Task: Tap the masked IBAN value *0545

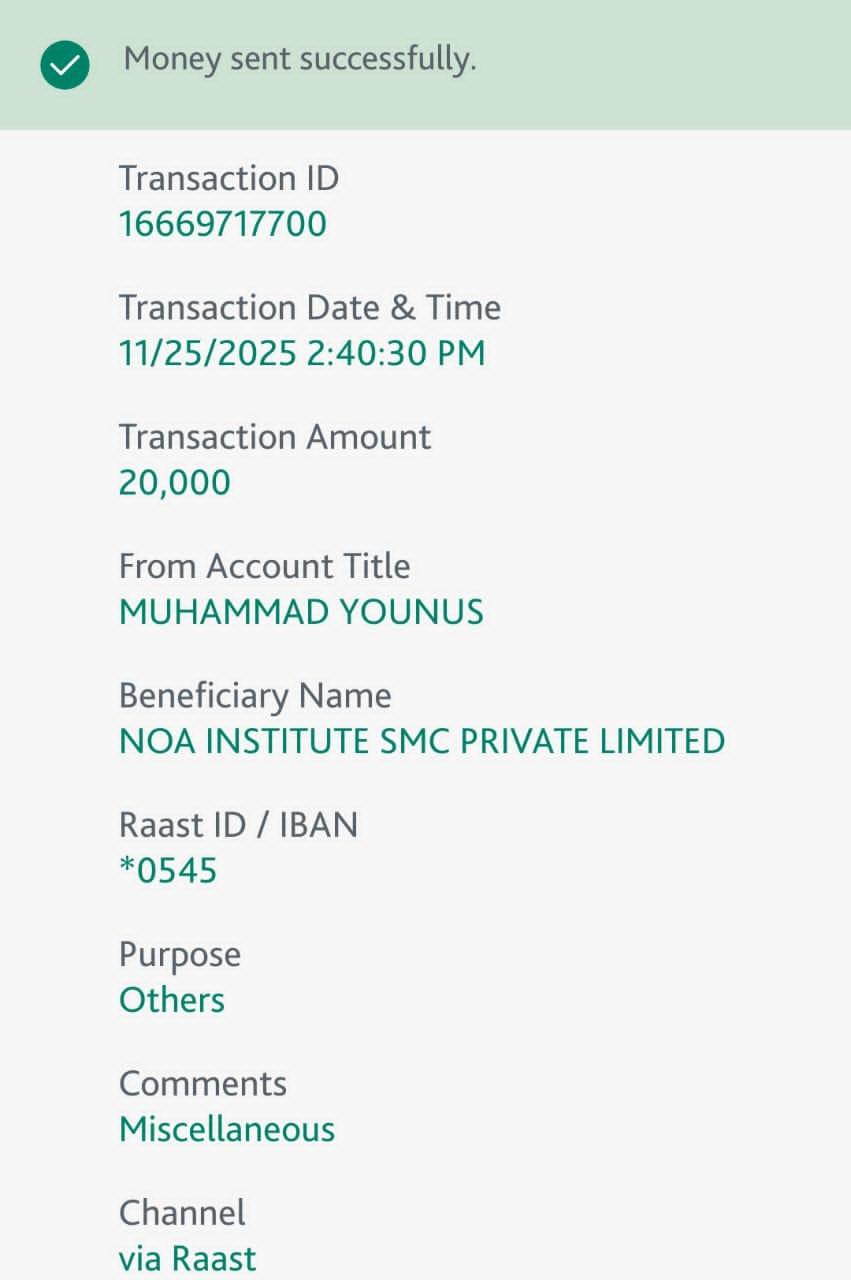Action: click(167, 871)
